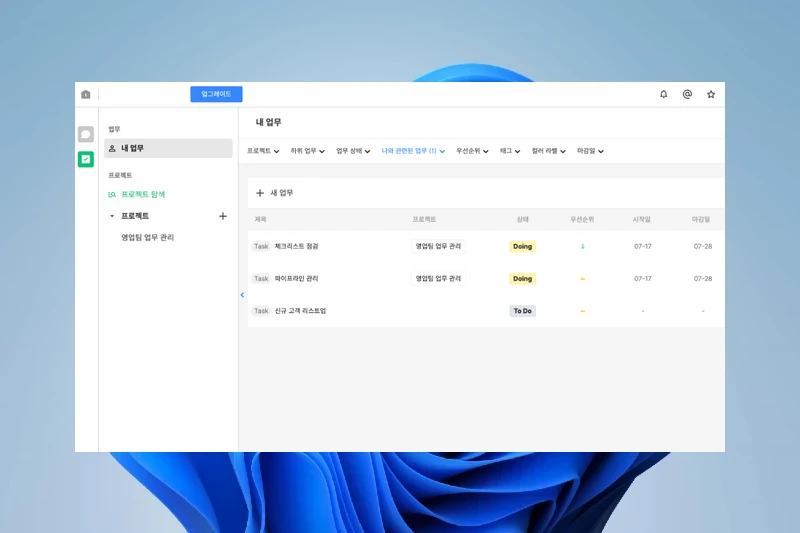The width and height of the screenshot is (800, 533).
Task: Select the green task checkbox sidebar icon
Action: click(86, 159)
